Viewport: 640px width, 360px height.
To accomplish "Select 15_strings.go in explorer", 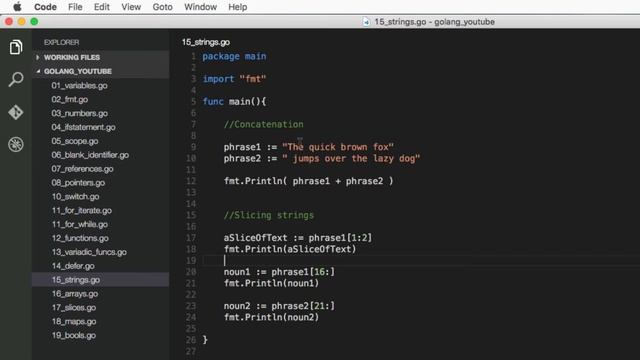I will pos(100,280).
